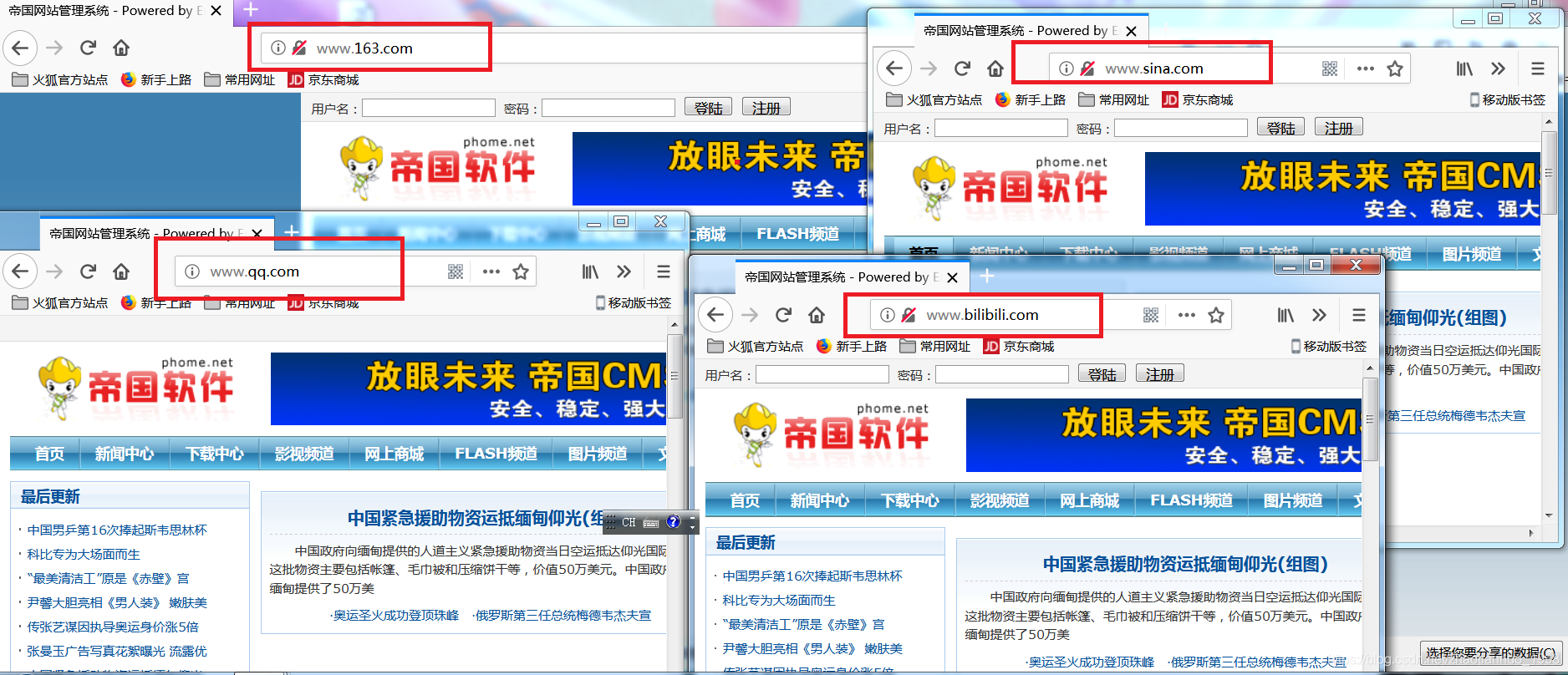
Task: Show QR code icon in sina.com address bar
Action: pyautogui.click(x=1330, y=69)
